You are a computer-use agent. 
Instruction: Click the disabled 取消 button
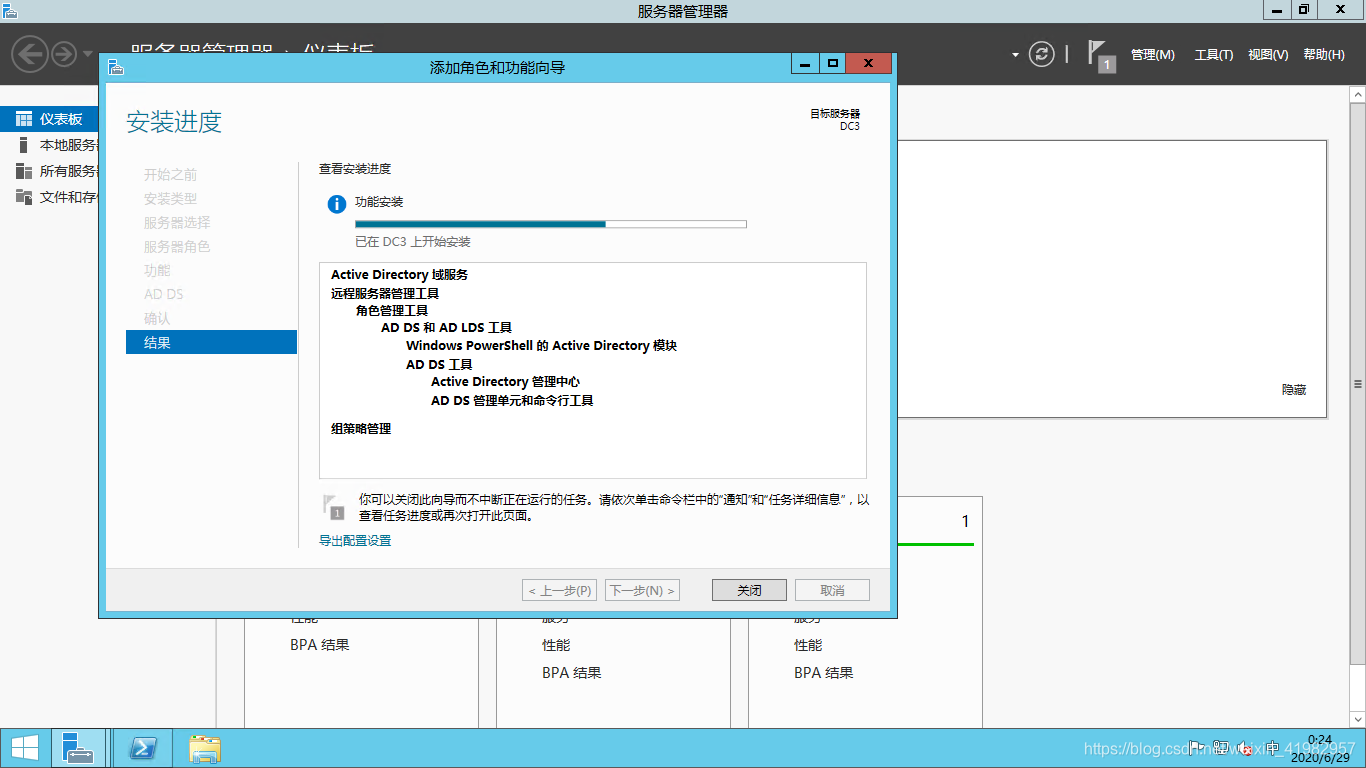832,590
